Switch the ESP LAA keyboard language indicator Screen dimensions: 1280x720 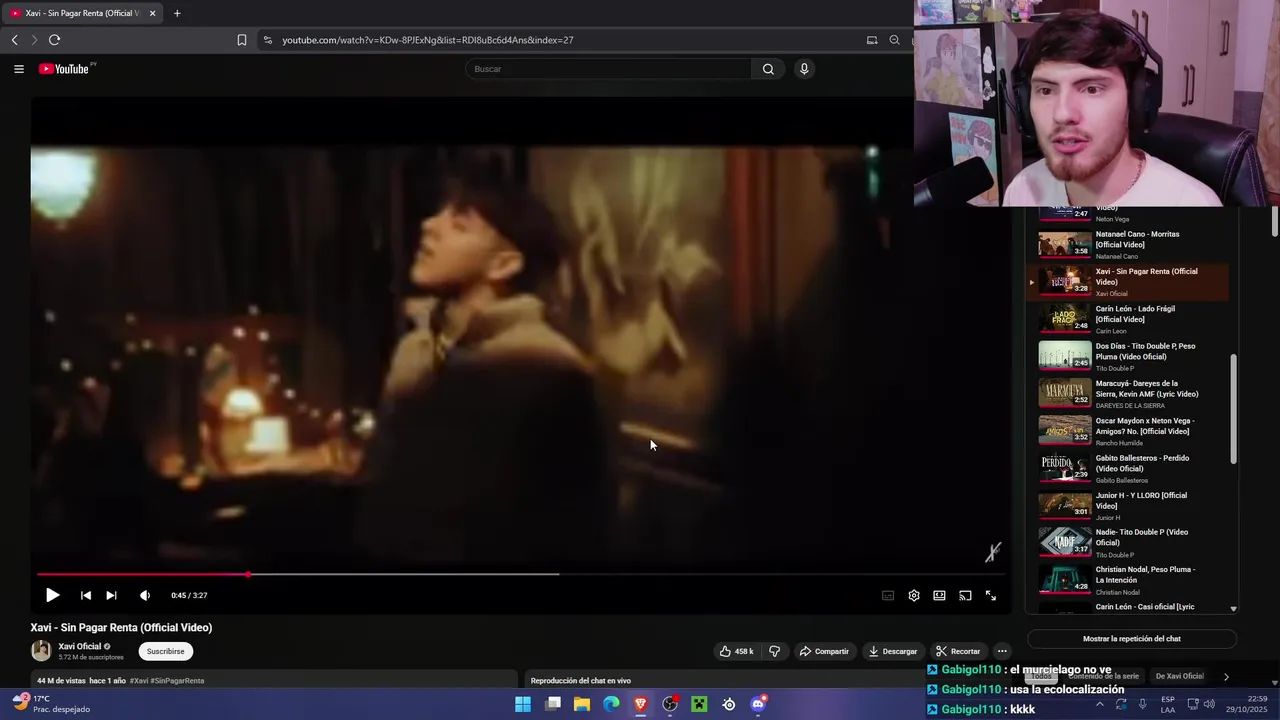pos(1168,704)
